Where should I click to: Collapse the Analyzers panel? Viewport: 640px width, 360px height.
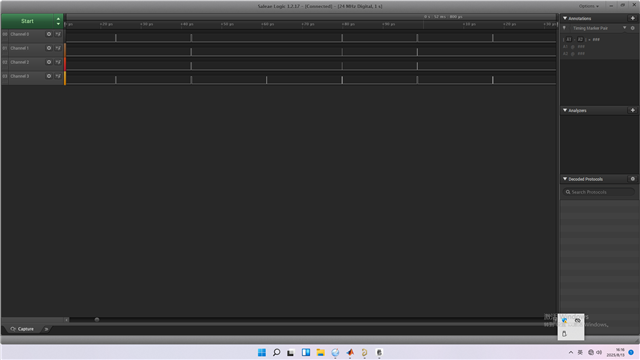click(x=565, y=110)
